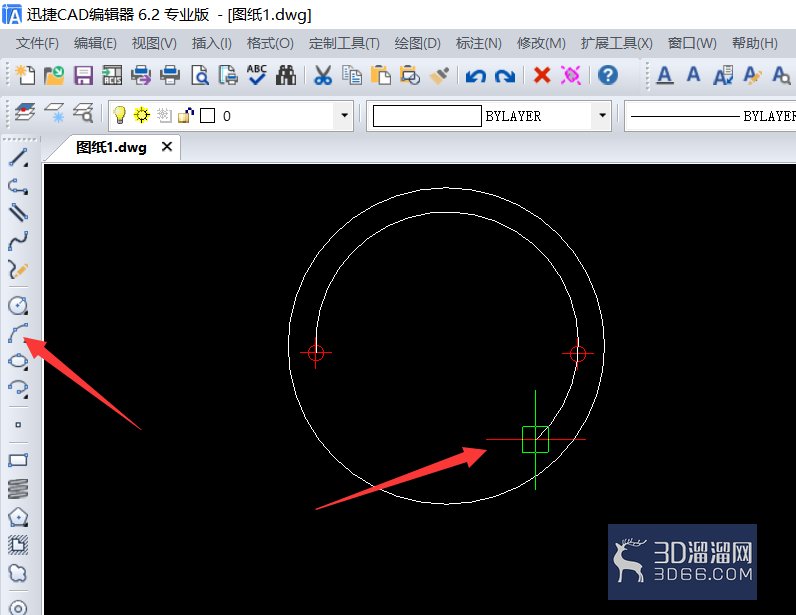
Task: Open an existing drawing file
Action: click(x=54, y=75)
